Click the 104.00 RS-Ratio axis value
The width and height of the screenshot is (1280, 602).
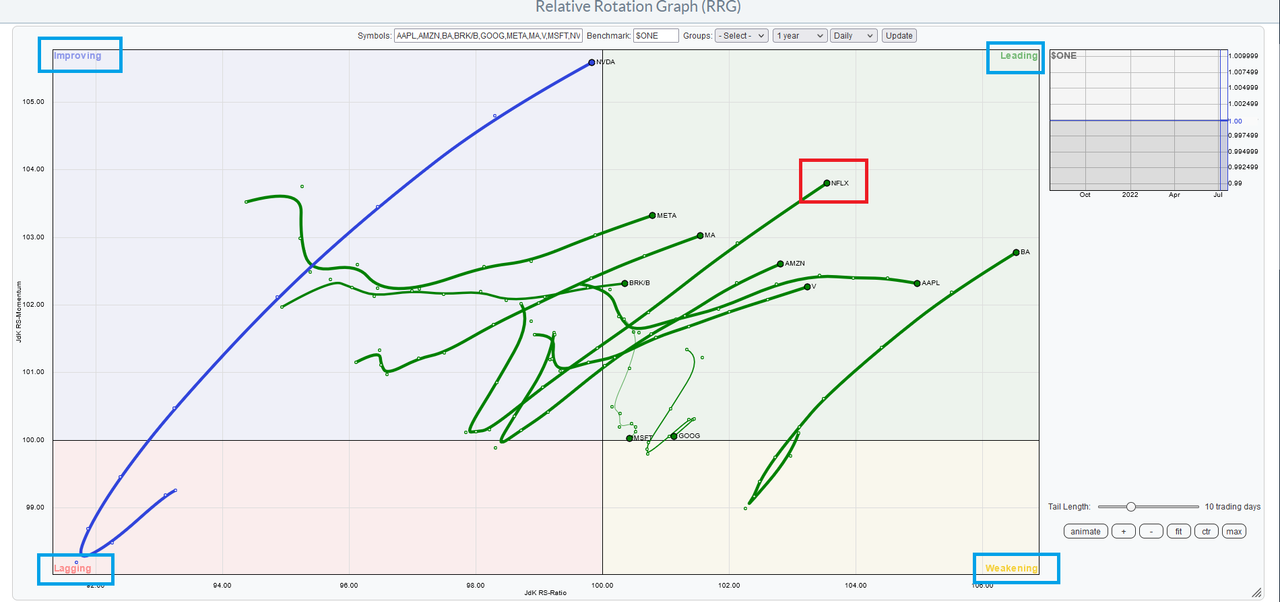tap(856, 586)
